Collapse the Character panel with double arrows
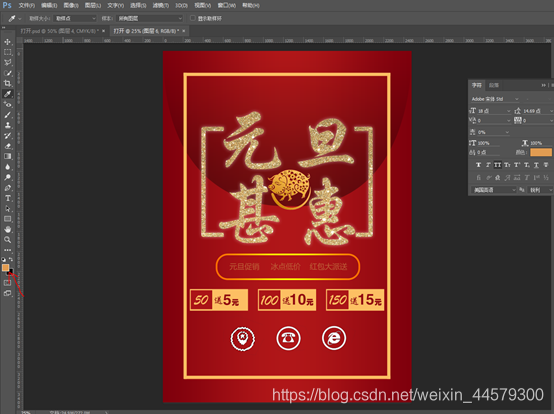Image resolution: width=554 pixels, height=414 pixels. [x=543, y=85]
